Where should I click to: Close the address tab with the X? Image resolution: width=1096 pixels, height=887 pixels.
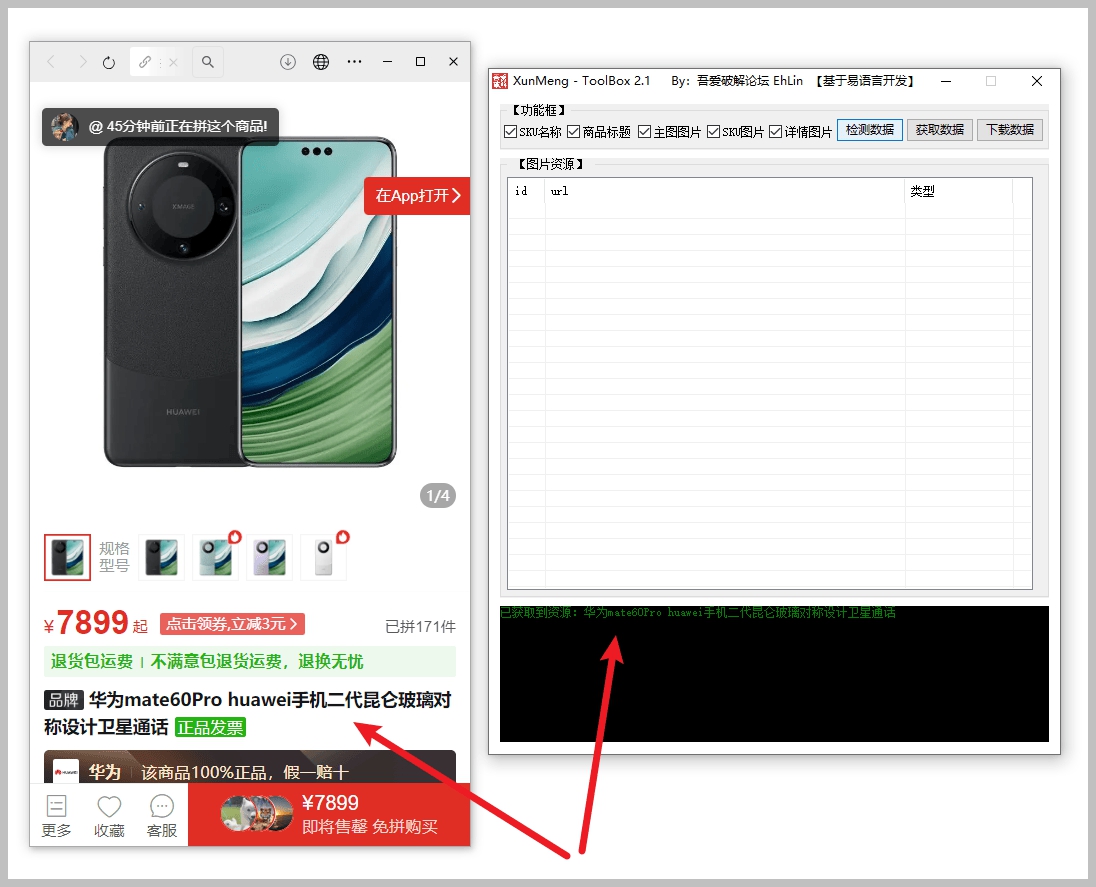click(x=173, y=62)
